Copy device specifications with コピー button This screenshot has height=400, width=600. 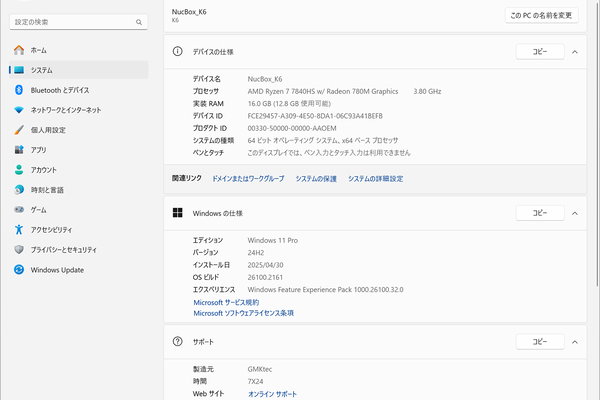(x=540, y=51)
